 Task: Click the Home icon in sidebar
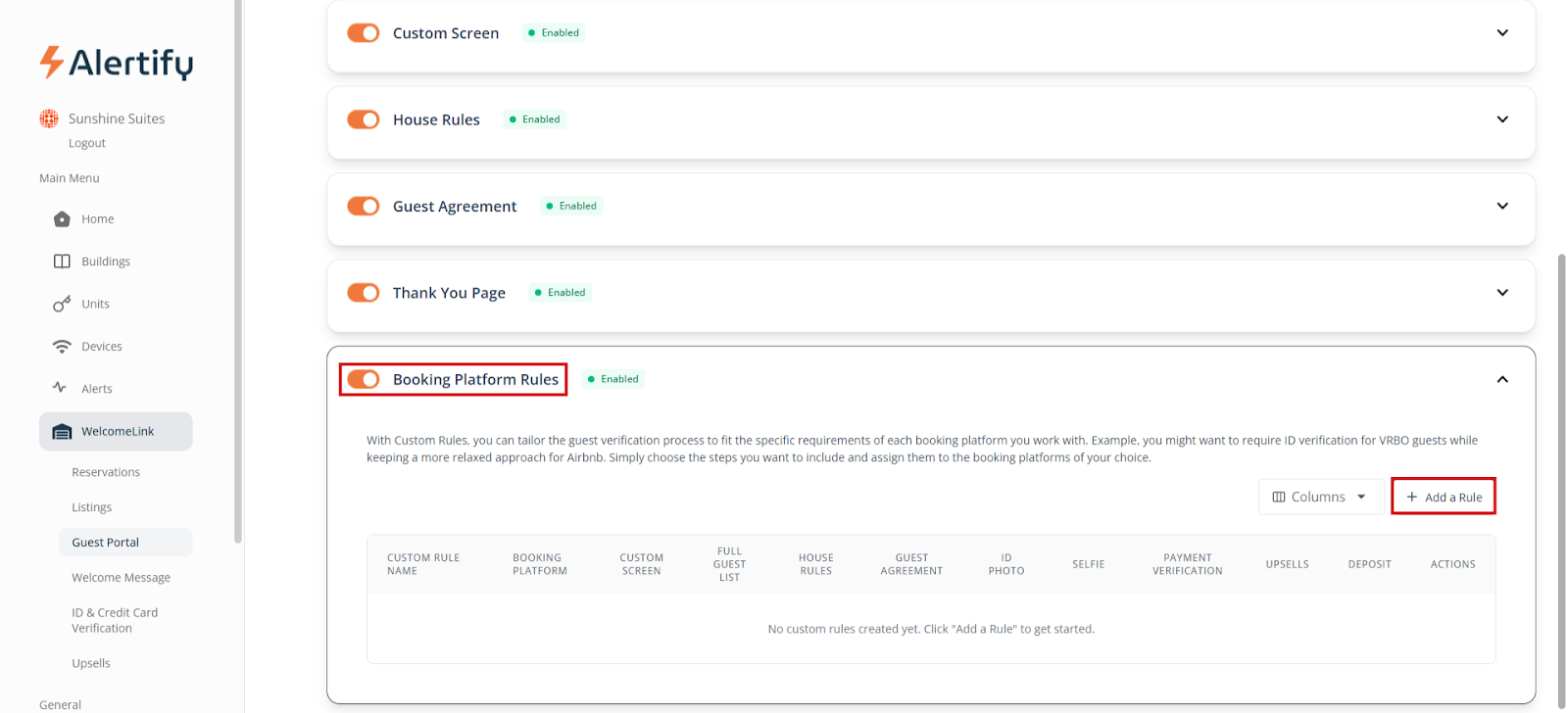coord(62,219)
